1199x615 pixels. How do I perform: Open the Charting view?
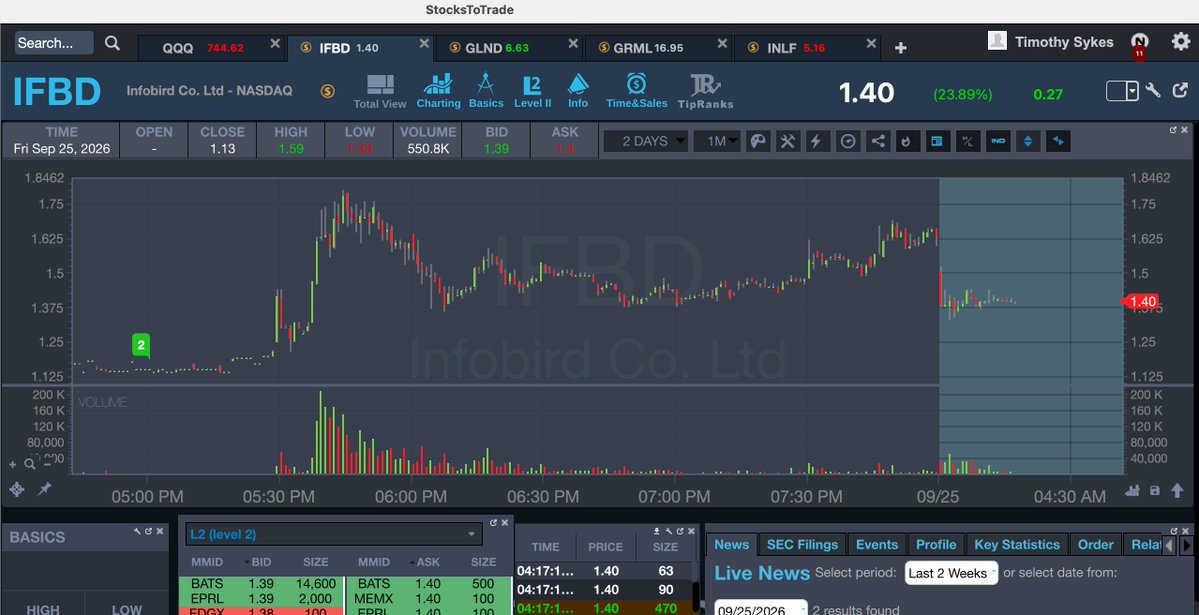pyautogui.click(x=438, y=92)
